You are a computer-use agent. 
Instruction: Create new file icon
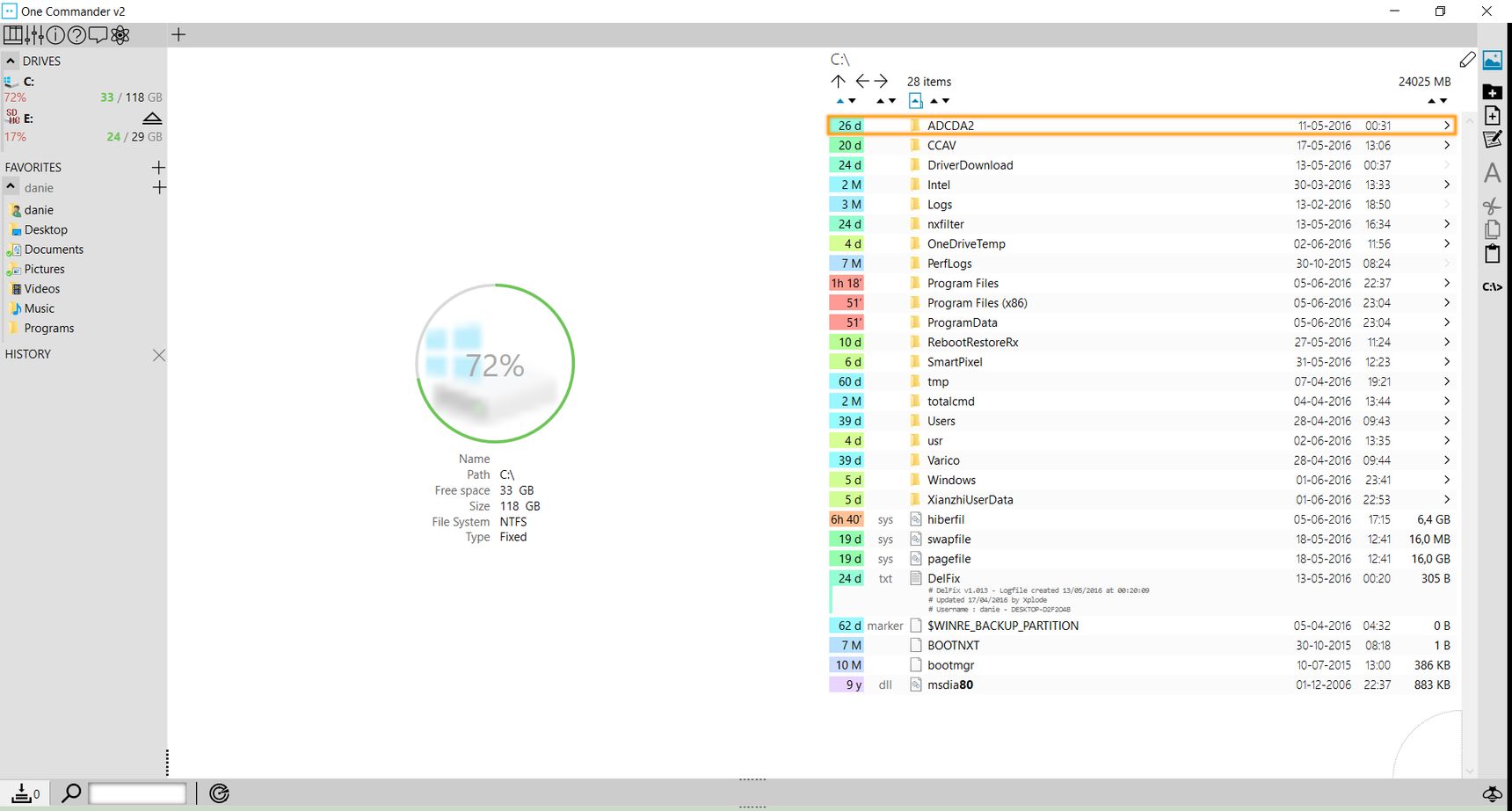coord(1493,115)
